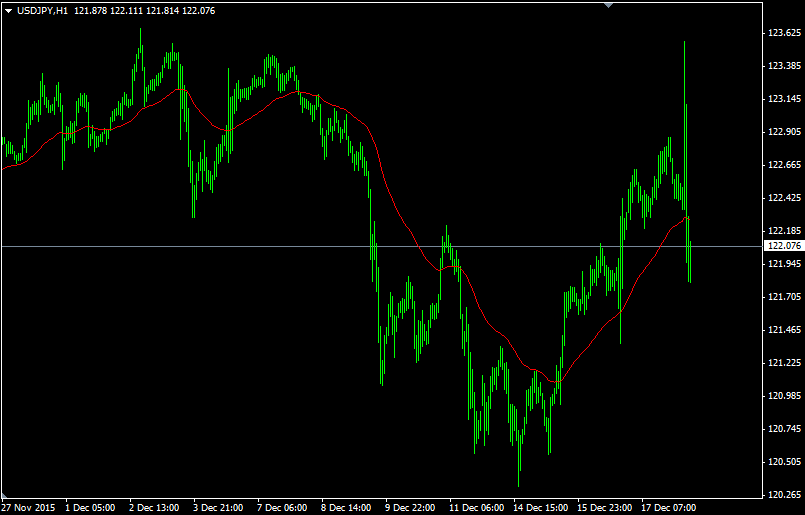Click the 121.945 price axis label
This screenshot has width=805, height=515.
coord(784,264)
